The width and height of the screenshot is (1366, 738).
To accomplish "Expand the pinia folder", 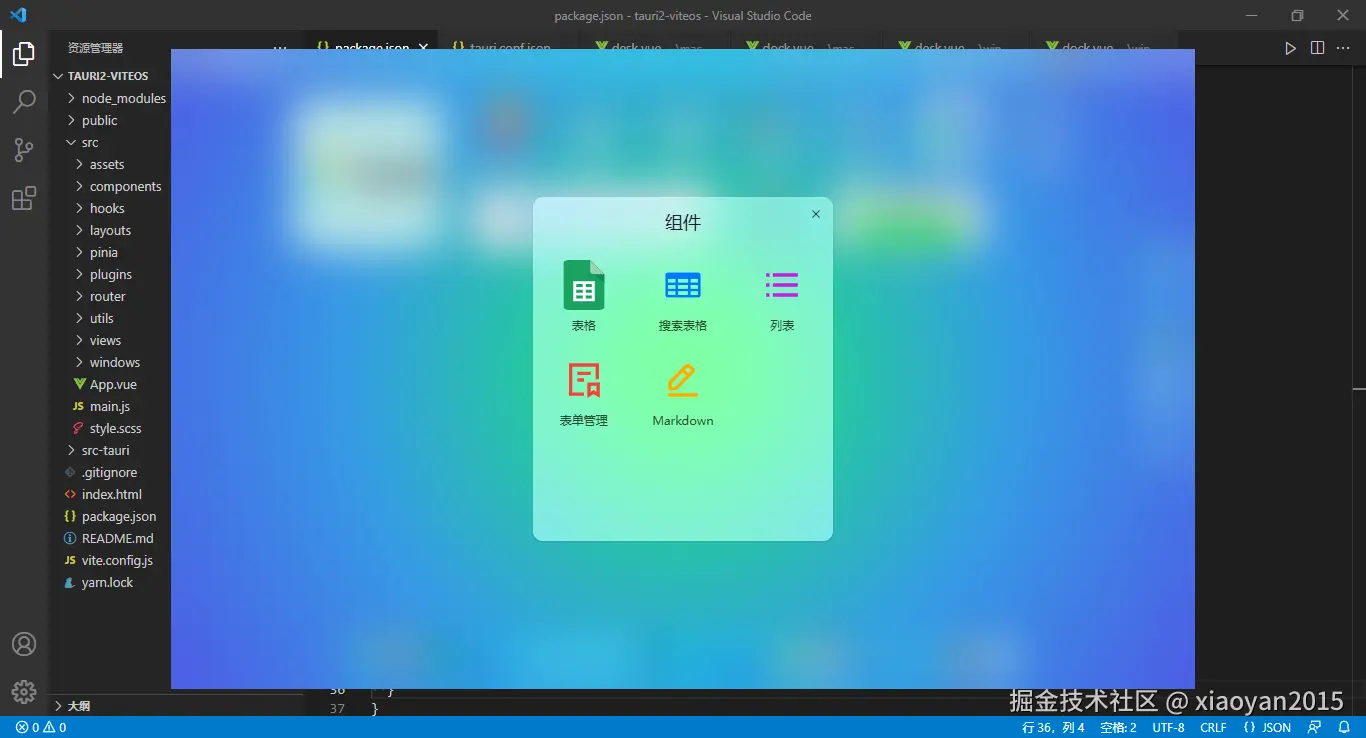I will [x=104, y=252].
